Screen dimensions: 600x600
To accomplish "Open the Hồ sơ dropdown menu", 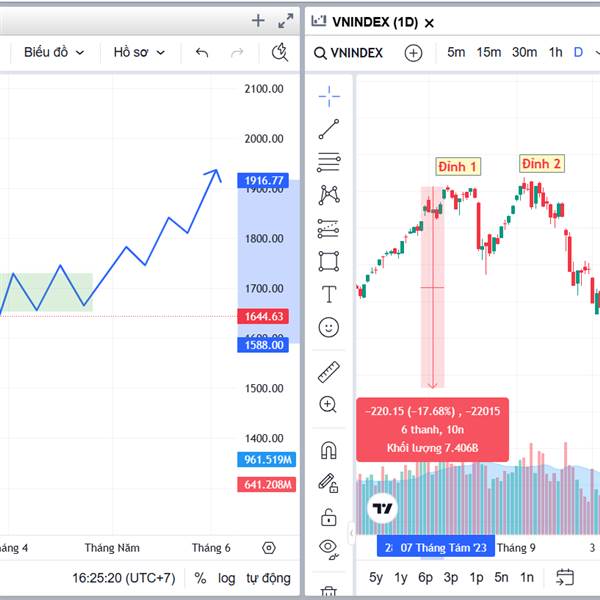I will pos(139,52).
